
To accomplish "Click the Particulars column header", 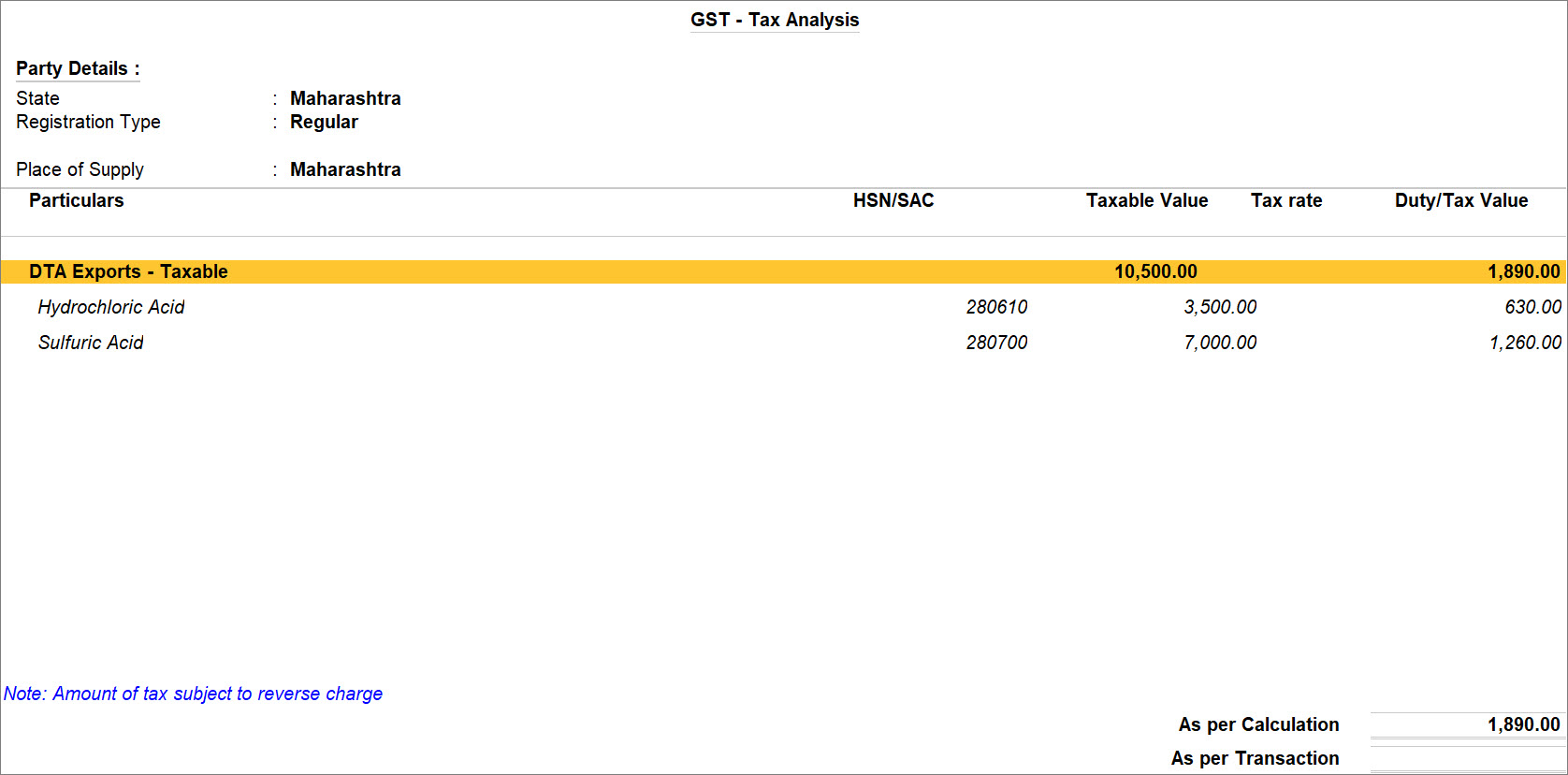I will click(76, 200).
